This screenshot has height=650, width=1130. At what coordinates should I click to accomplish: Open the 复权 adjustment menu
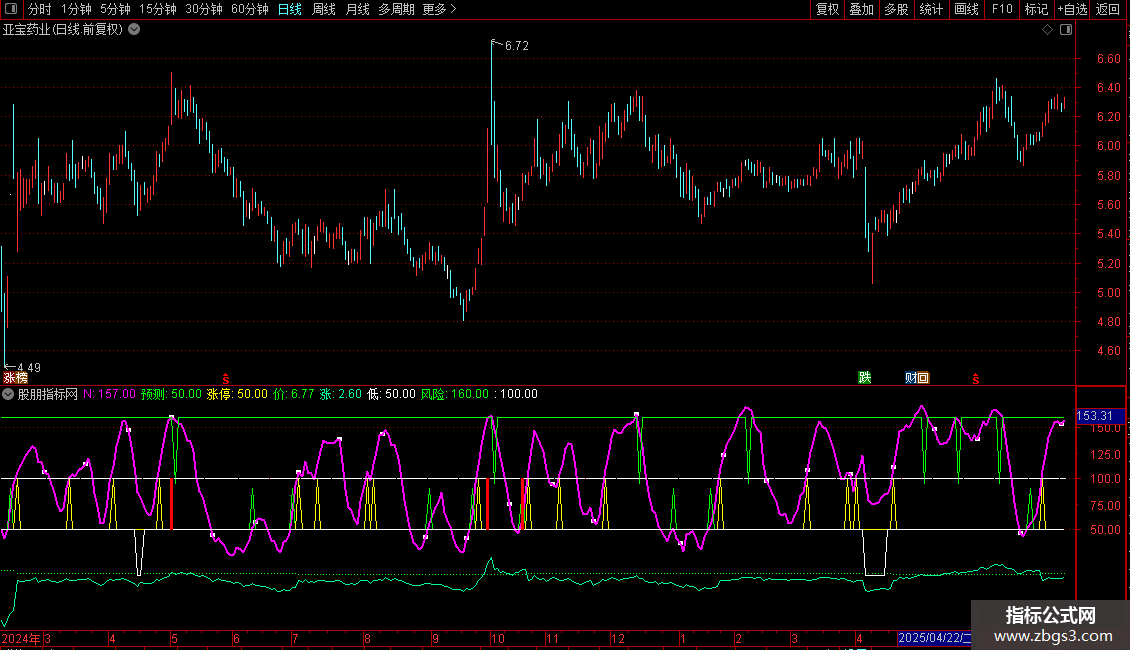tap(827, 9)
